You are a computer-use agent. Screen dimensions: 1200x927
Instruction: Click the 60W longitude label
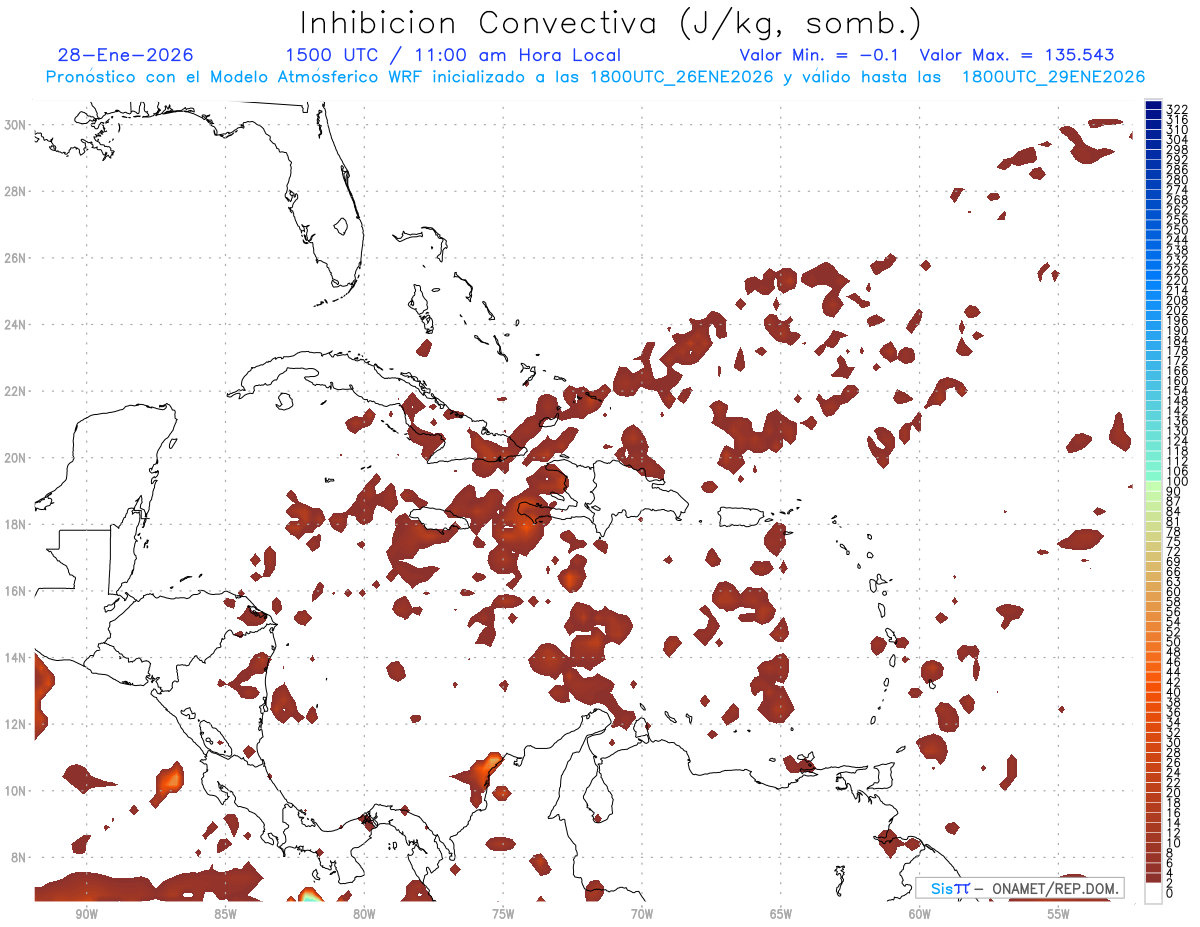pos(920,914)
